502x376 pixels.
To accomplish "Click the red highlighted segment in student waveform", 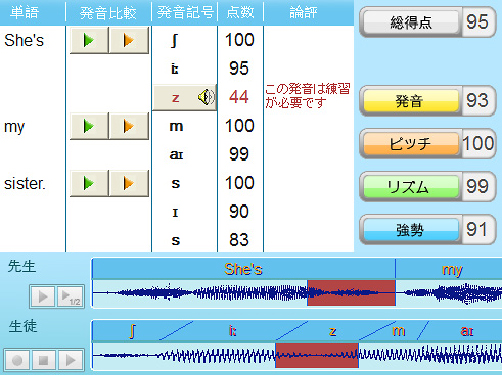I will pyautogui.click(x=317, y=355).
